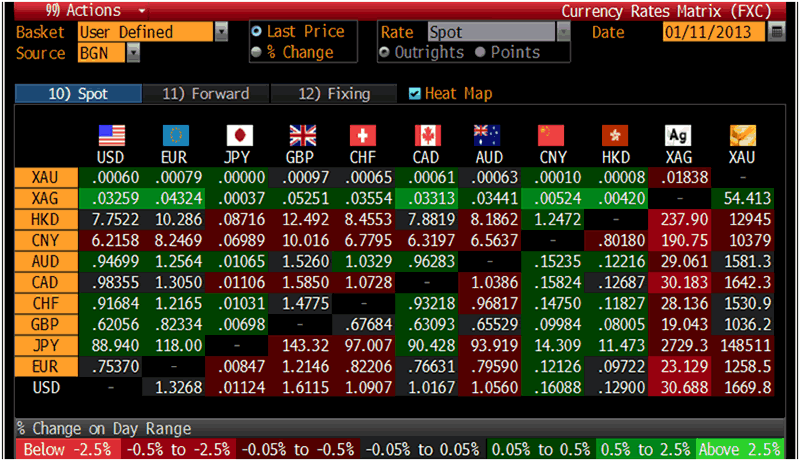The height and width of the screenshot is (460, 800).
Task: Click the EUR flag column icon
Action: [x=175, y=135]
